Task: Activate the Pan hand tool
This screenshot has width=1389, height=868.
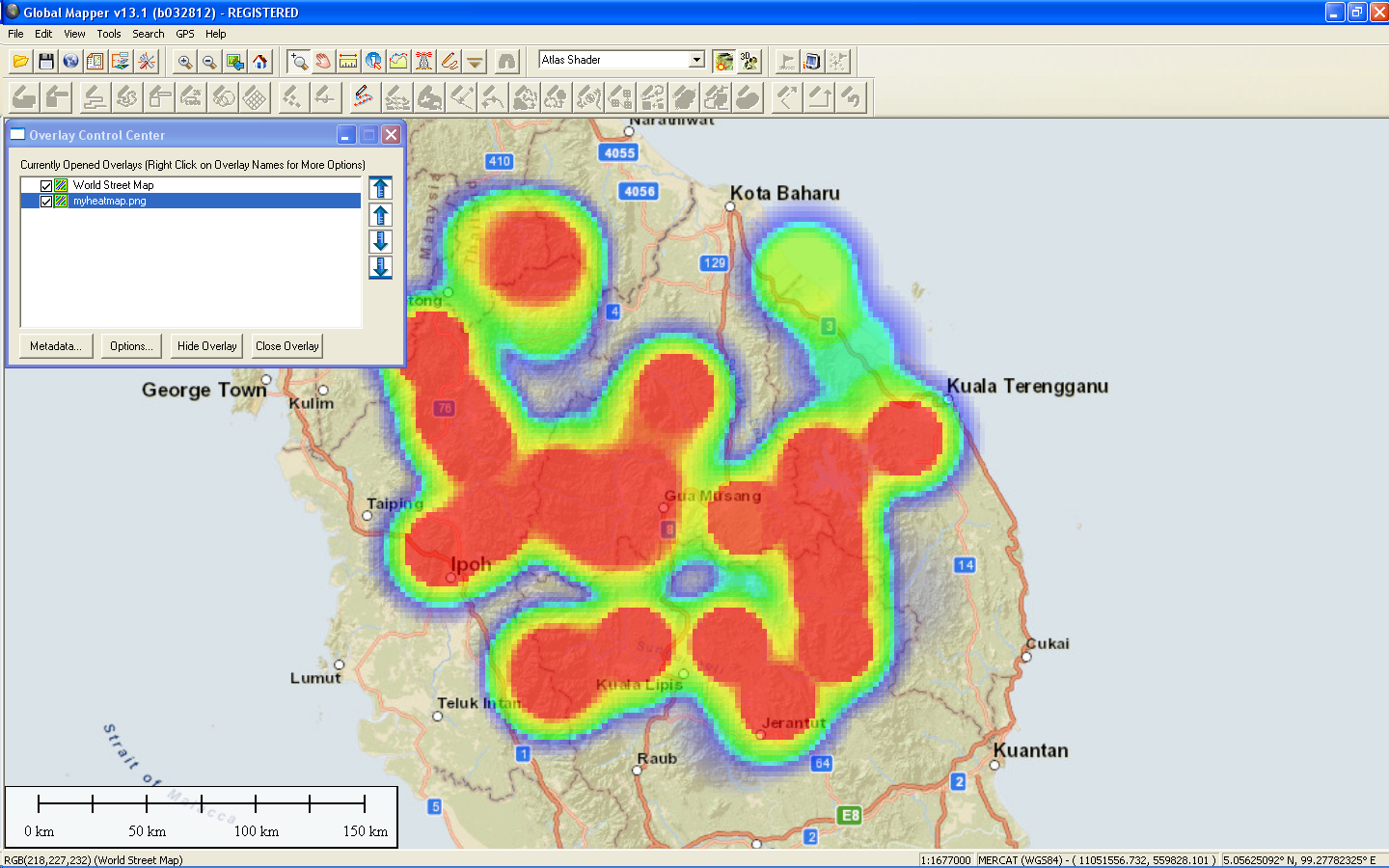Action: coord(322,60)
